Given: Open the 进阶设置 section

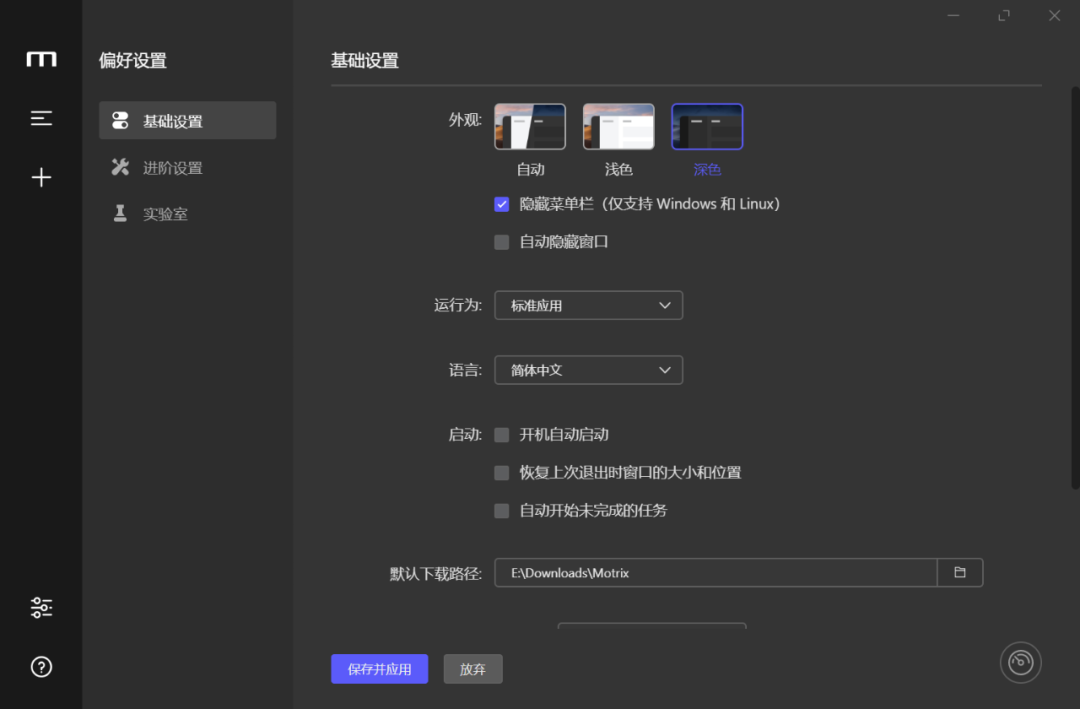Looking at the screenshot, I should click(x=187, y=167).
